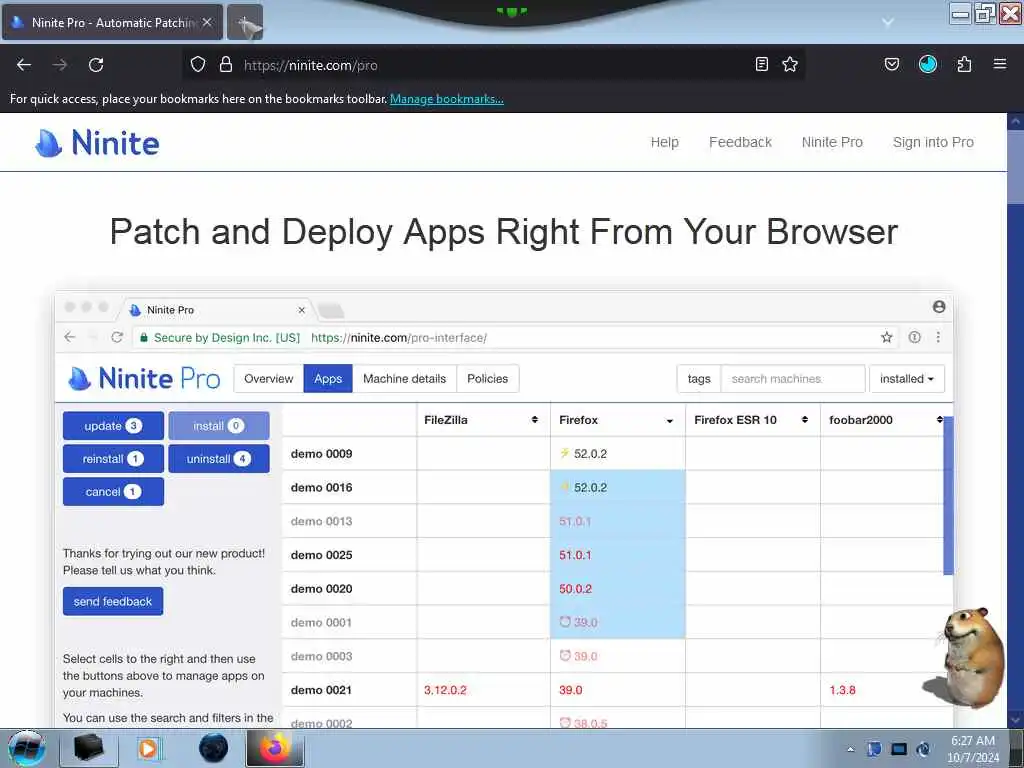This screenshot has height=768, width=1024.
Task: Open the shield tracking protection icon
Action: point(198,65)
